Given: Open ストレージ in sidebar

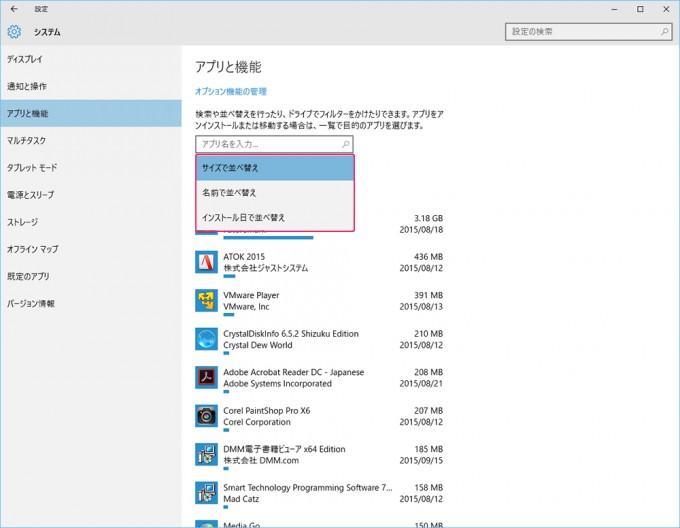Looking at the screenshot, I should coord(91,222).
